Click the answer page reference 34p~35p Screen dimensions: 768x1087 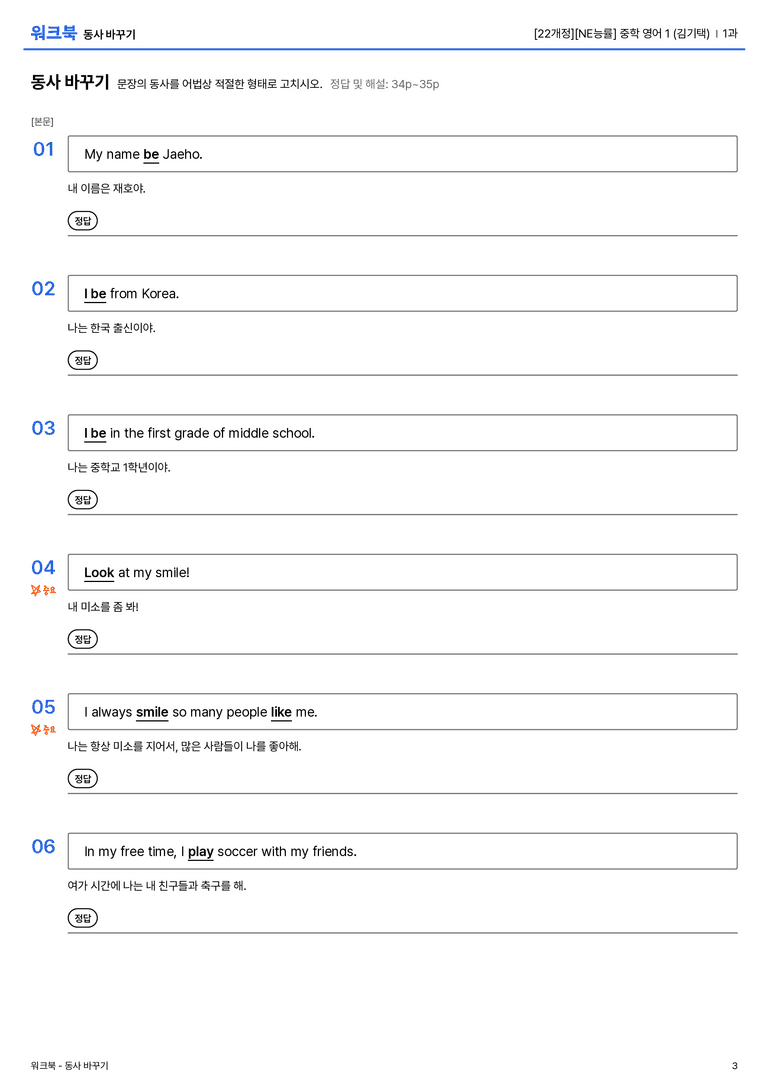[415, 84]
